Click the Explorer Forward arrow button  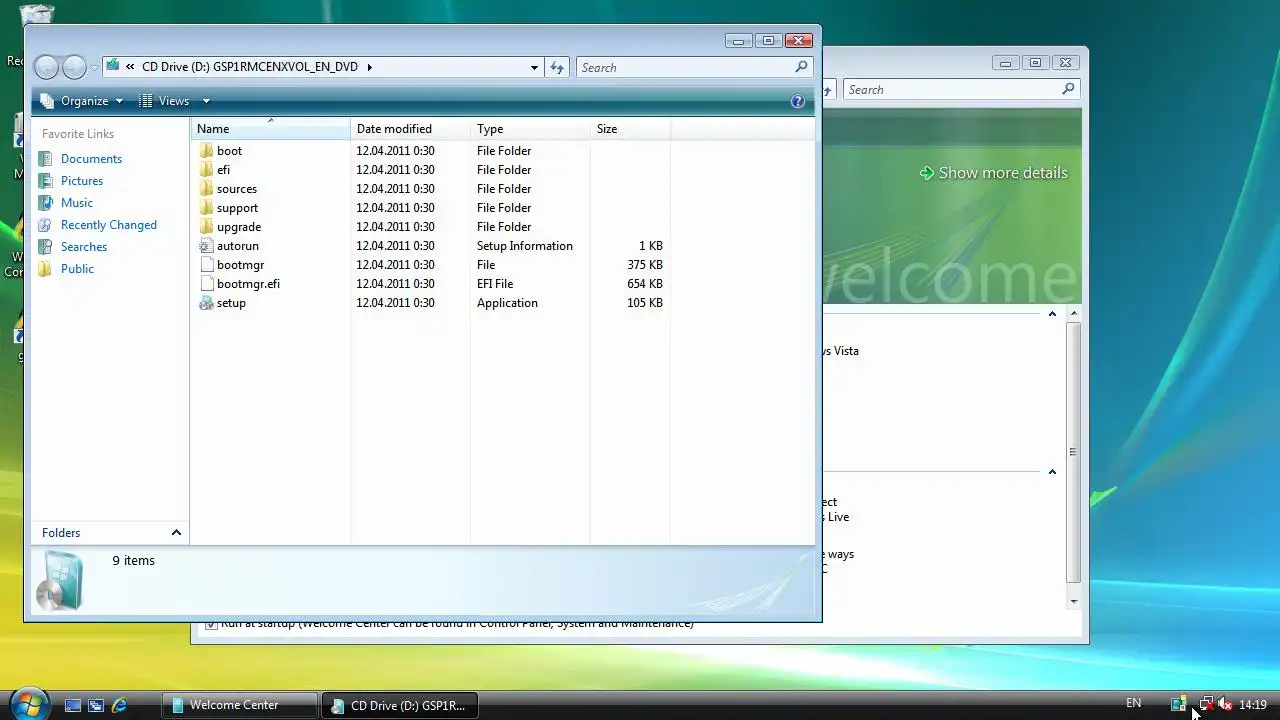pyautogui.click(x=74, y=67)
